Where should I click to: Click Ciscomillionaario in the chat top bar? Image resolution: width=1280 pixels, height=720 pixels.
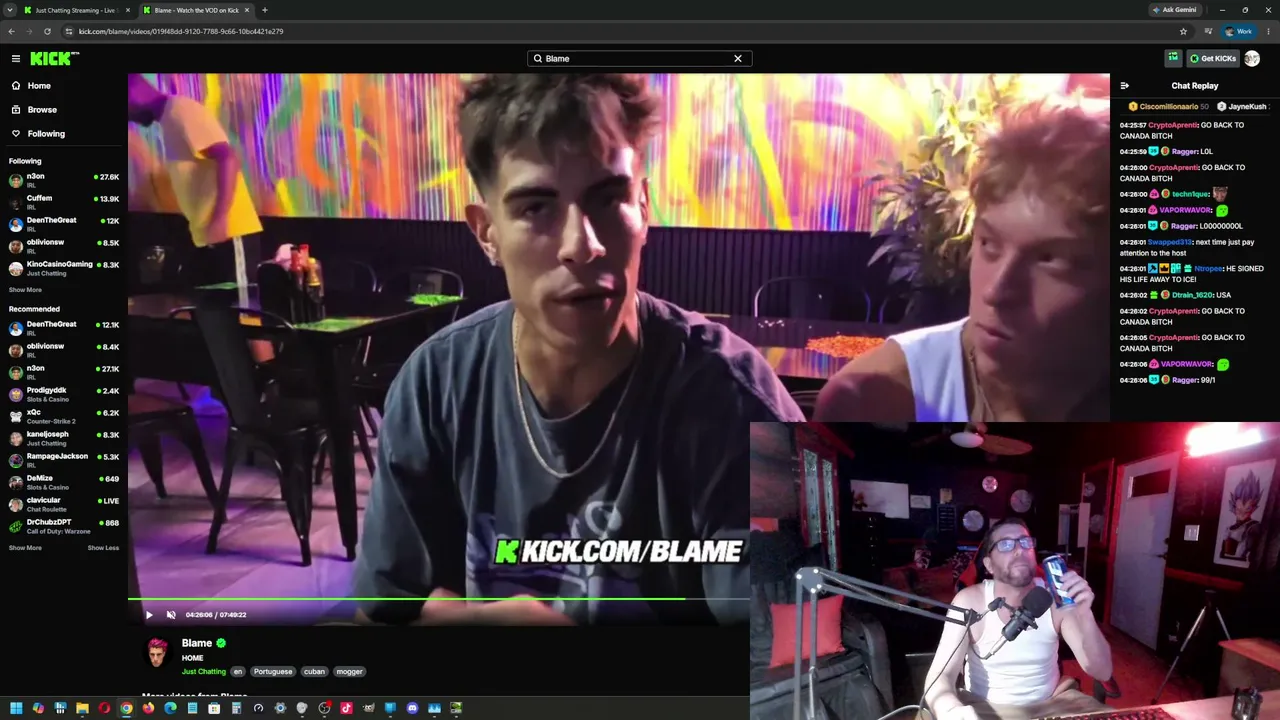coord(1168,106)
